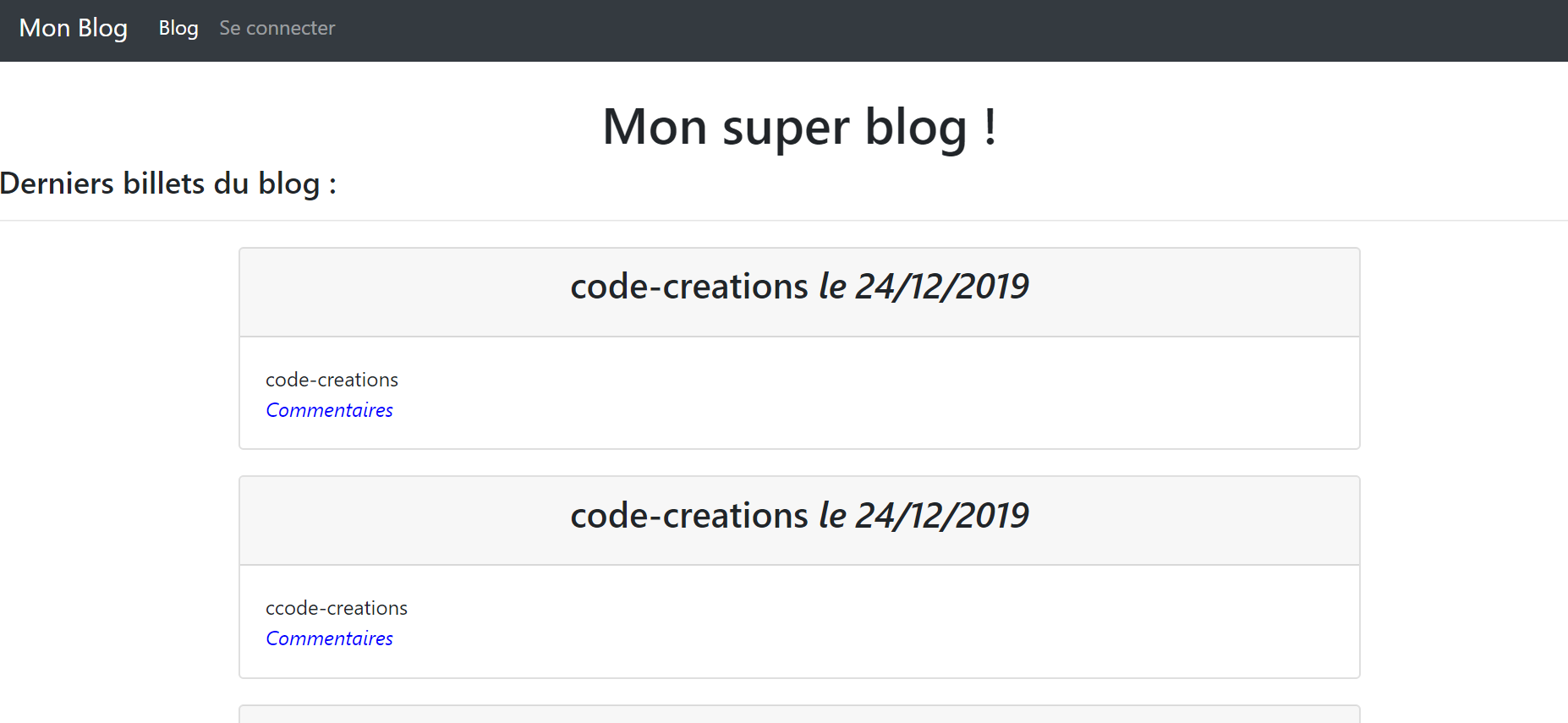This screenshot has height=723, width=1568.
Task: Click the Mon Blog brand logo link
Action: coord(73,28)
